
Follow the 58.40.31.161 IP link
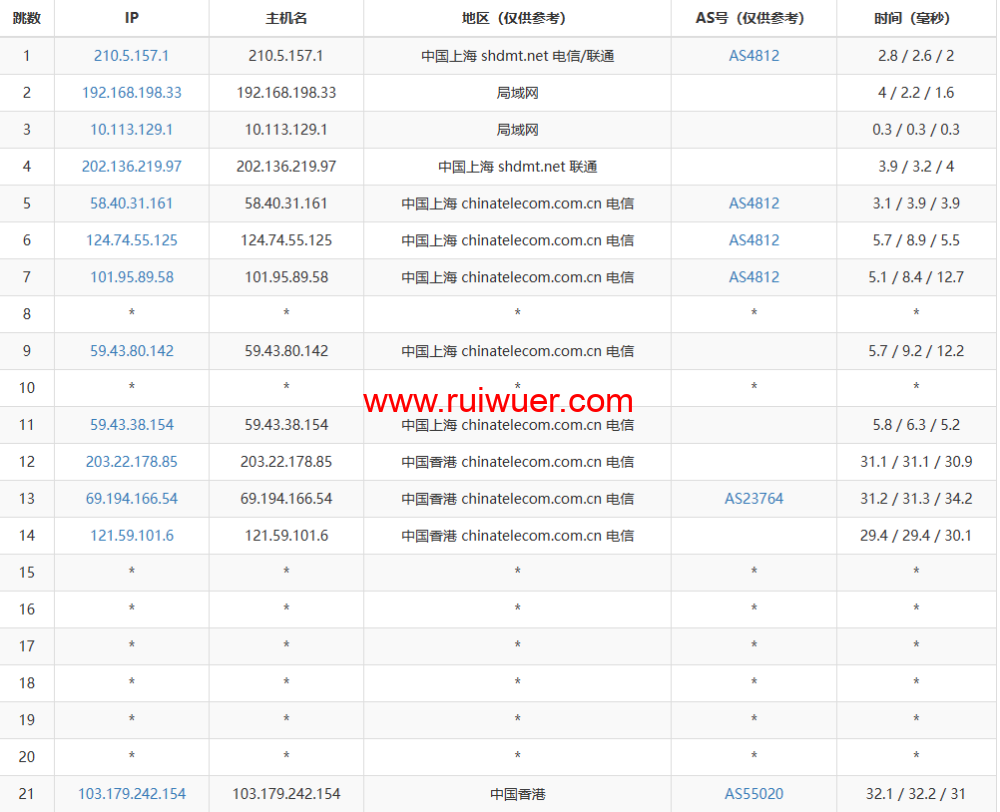click(131, 204)
